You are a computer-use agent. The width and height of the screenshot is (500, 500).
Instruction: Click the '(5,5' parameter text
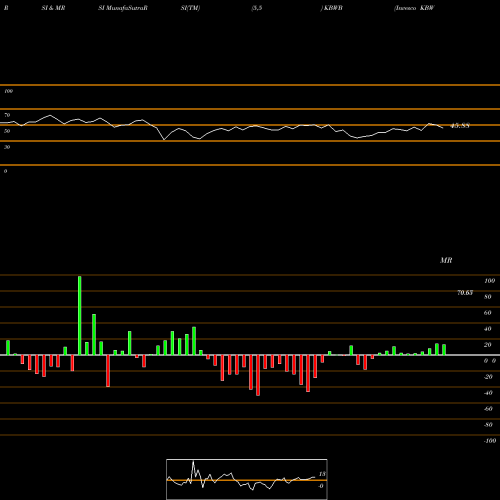click(x=257, y=8)
